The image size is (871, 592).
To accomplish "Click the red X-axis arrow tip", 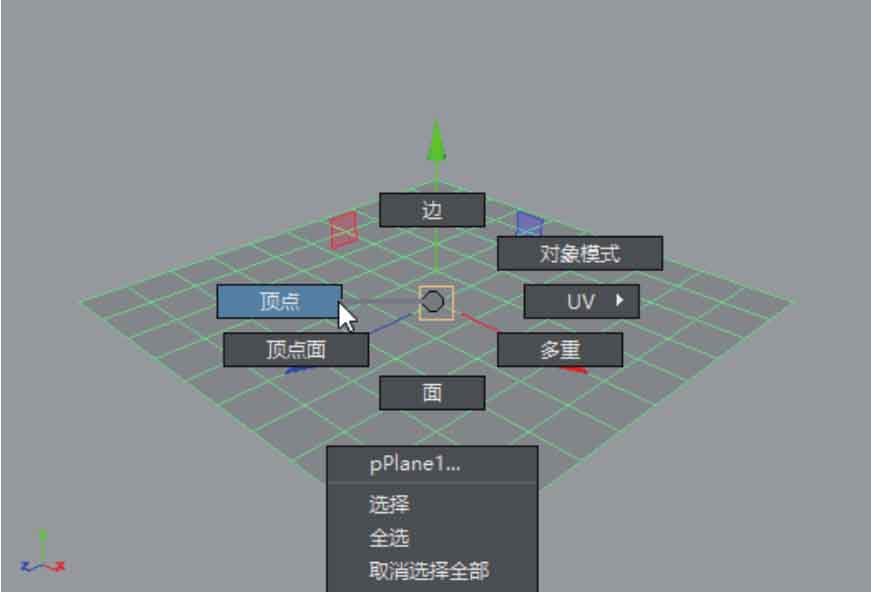I will [574, 369].
